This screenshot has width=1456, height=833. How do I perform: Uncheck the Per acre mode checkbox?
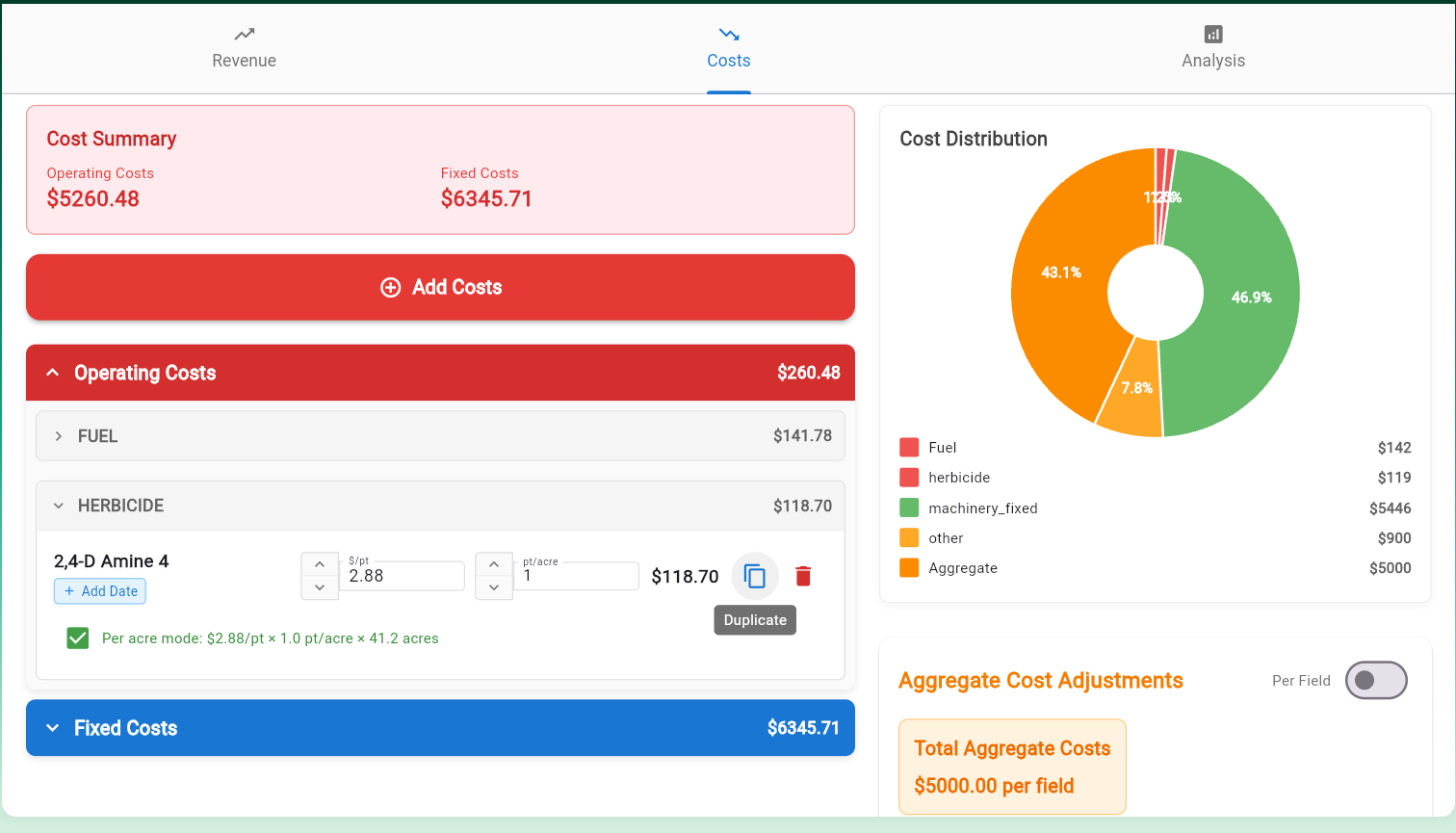pyautogui.click(x=78, y=638)
